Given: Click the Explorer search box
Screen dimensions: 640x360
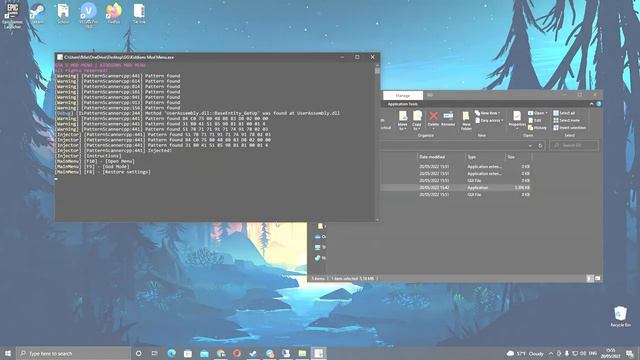Looking at the screenshot, I should point(574,146).
